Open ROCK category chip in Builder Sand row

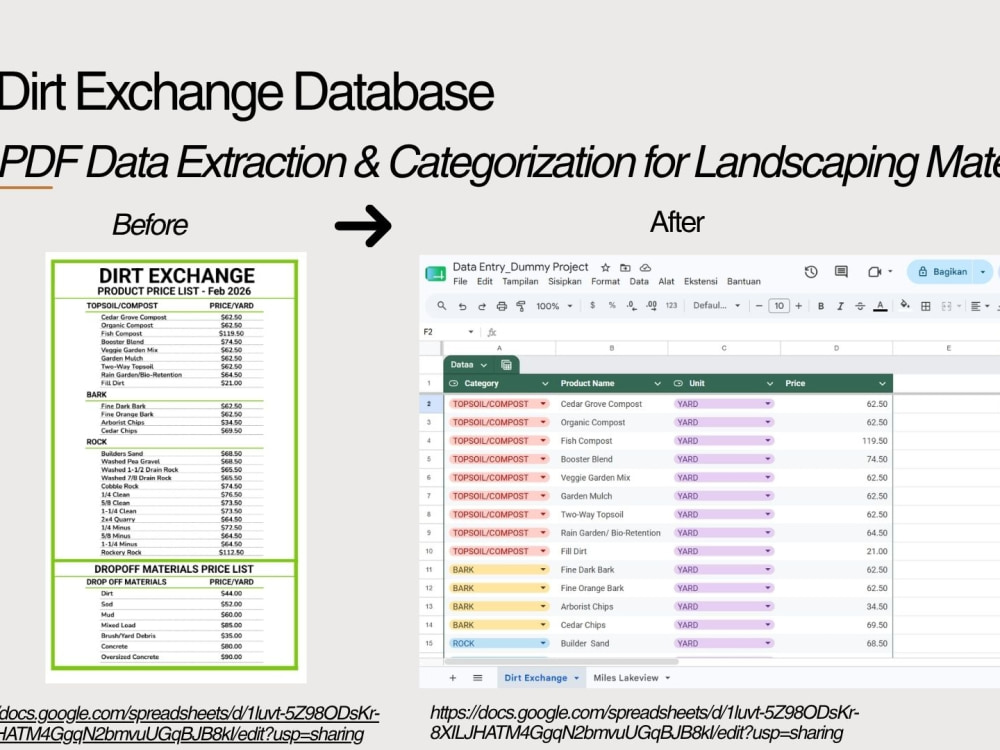pos(499,643)
